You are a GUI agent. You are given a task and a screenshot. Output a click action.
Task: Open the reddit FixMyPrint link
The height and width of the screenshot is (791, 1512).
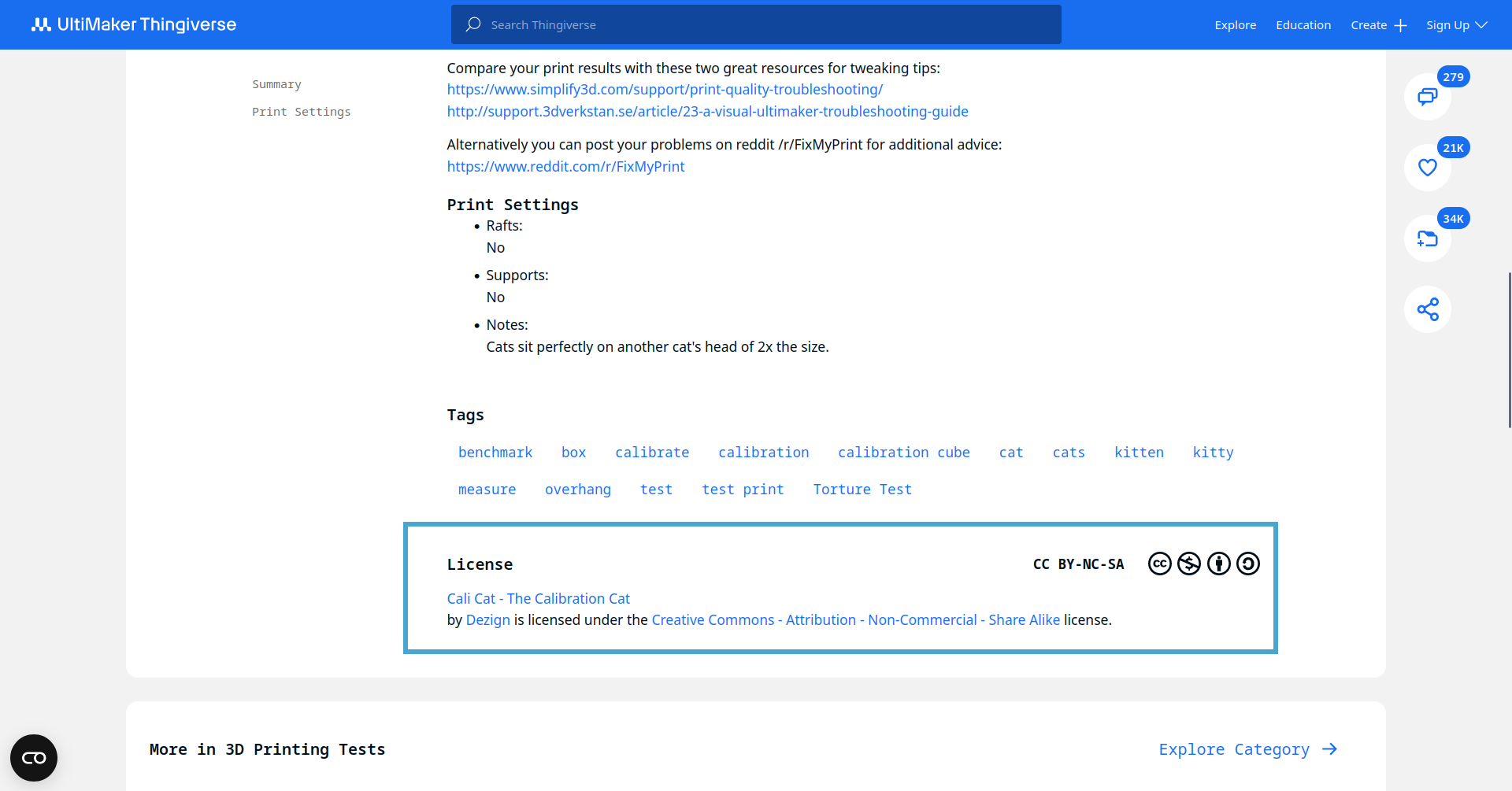click(565, 167)
